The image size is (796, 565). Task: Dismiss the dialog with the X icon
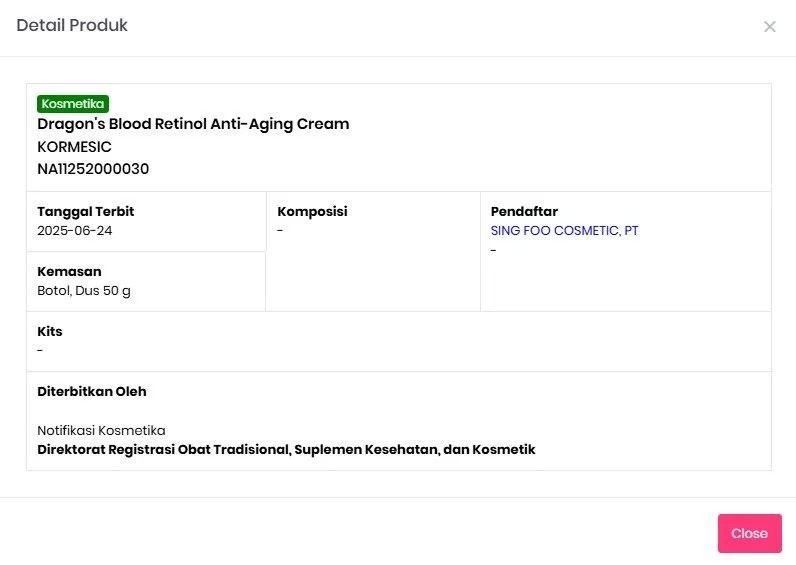(769, 27)
